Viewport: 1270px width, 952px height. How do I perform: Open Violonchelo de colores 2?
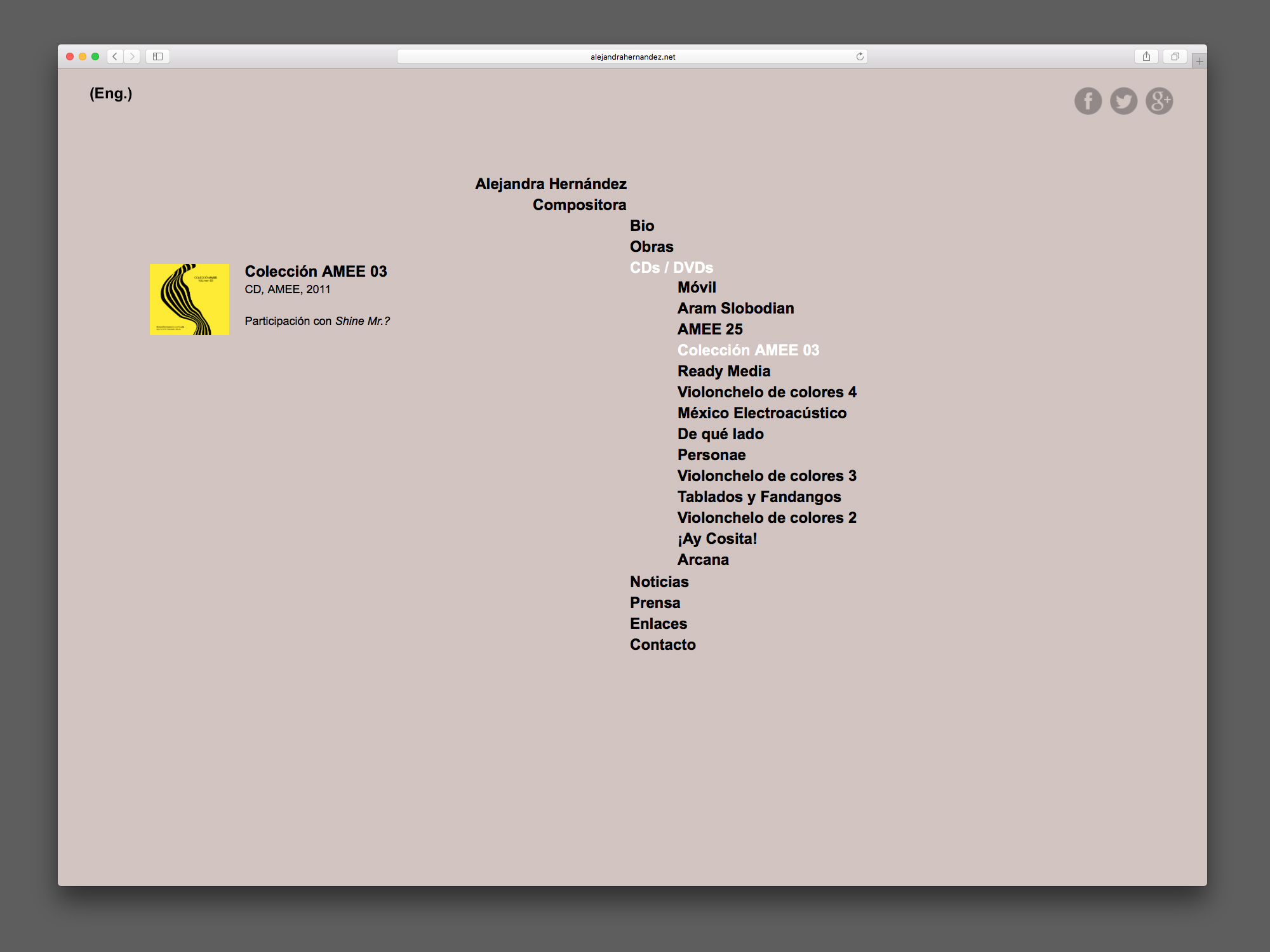pyautogui.click(x=766, y=518)
